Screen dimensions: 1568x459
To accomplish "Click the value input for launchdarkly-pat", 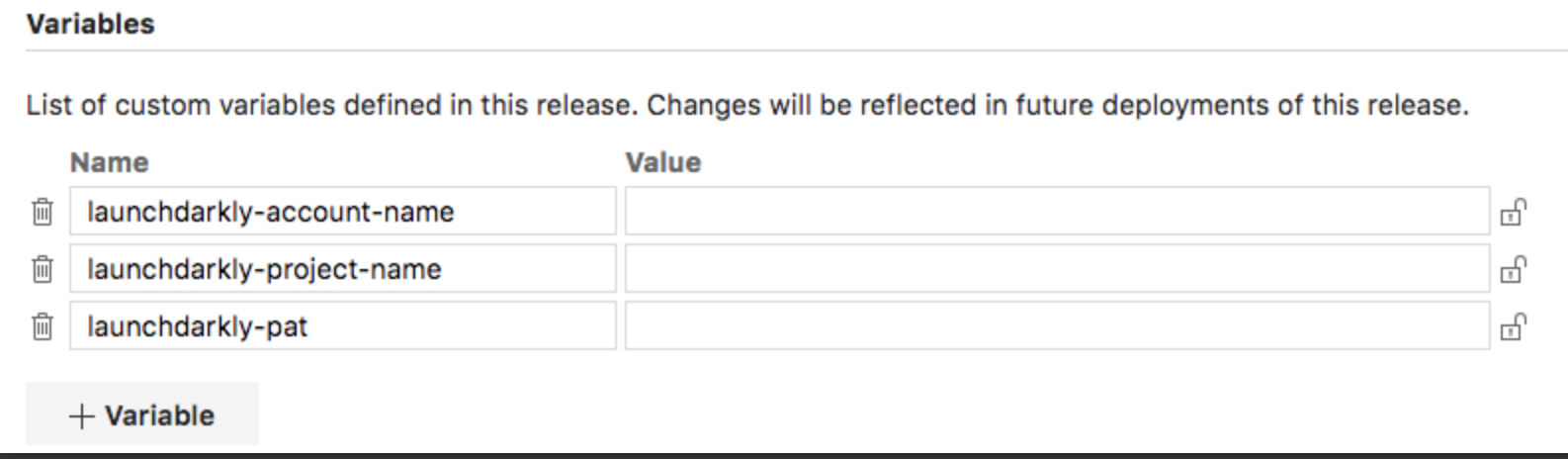I will coord(1056,326).
